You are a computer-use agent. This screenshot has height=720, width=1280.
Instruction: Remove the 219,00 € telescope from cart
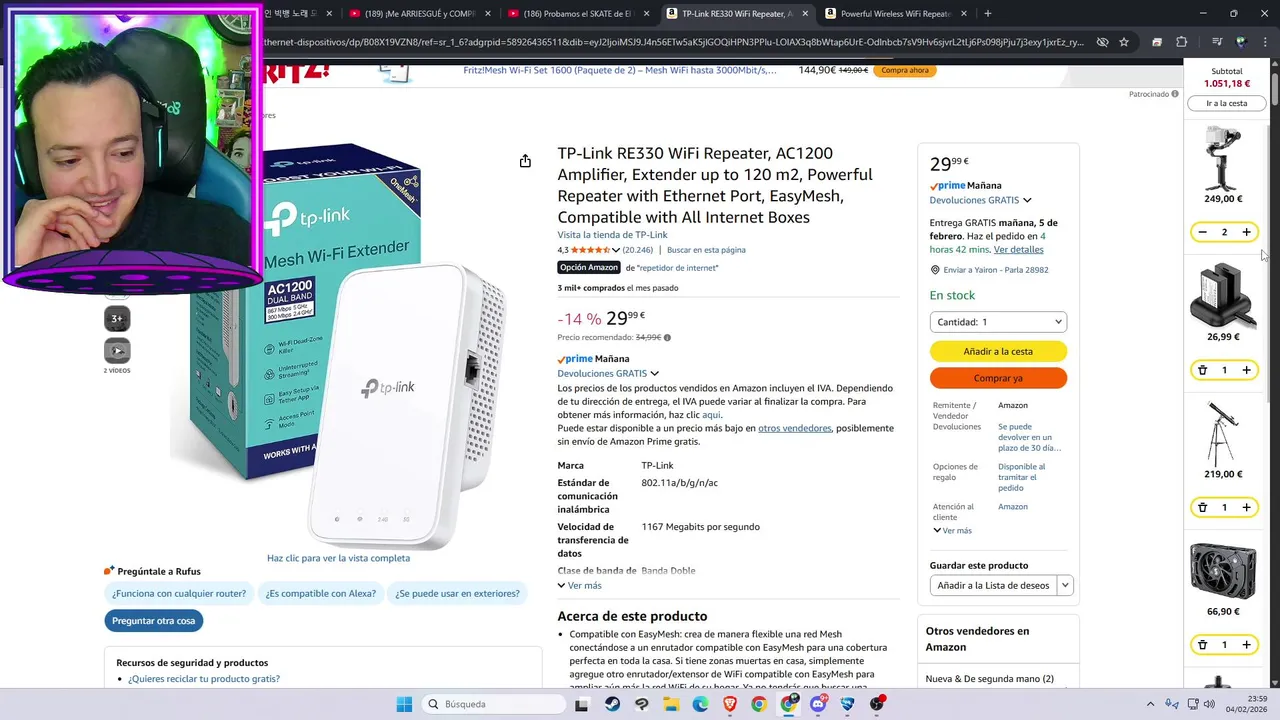[x=1202, y=507]
